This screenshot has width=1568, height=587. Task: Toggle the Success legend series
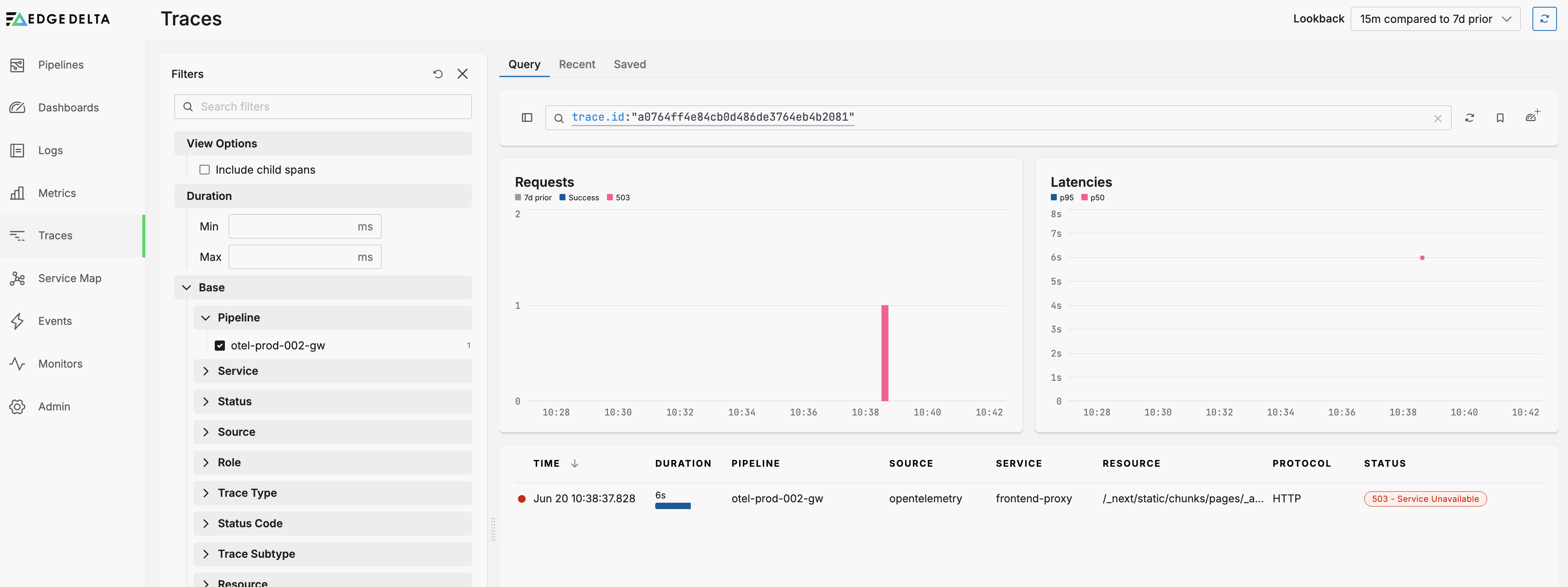coord(579,197)
